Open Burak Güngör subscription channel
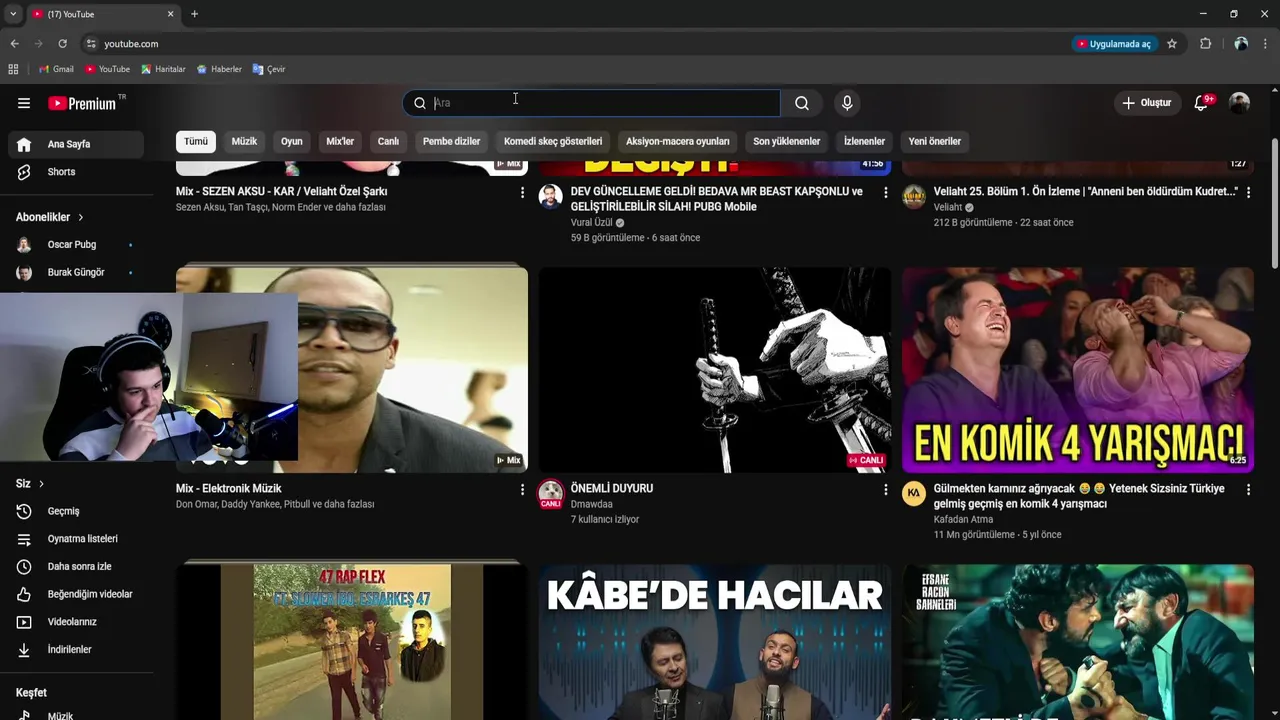The image size is (1280, 720). click(x=76, y=273)
